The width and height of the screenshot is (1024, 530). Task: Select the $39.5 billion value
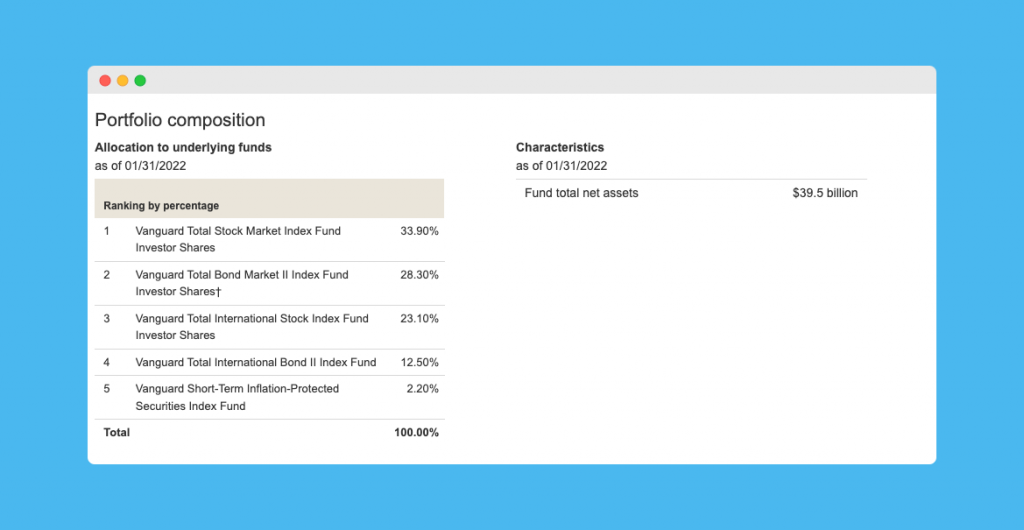(x=825, y=193)
